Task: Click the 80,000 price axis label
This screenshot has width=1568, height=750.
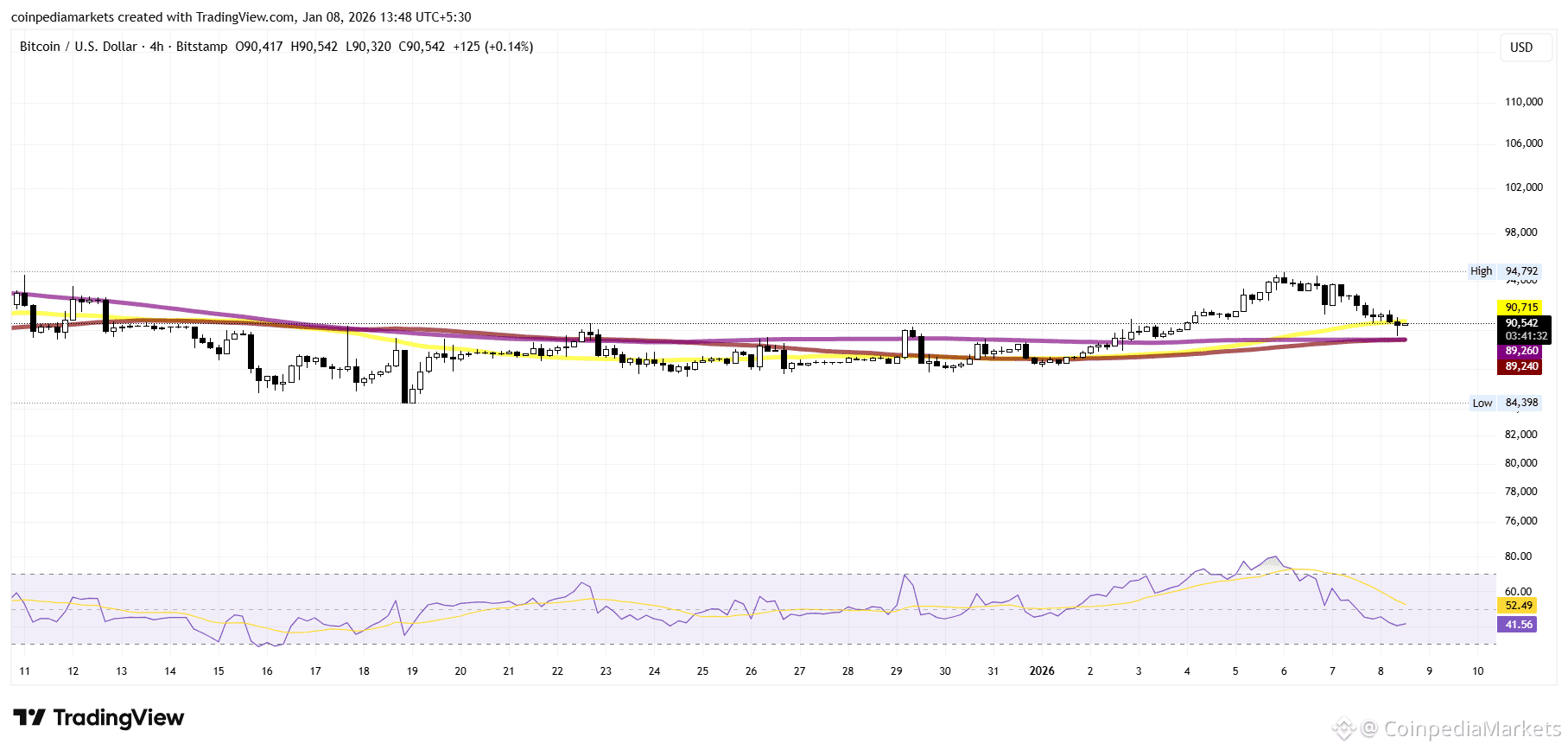Action: [x=1521, y=463]
